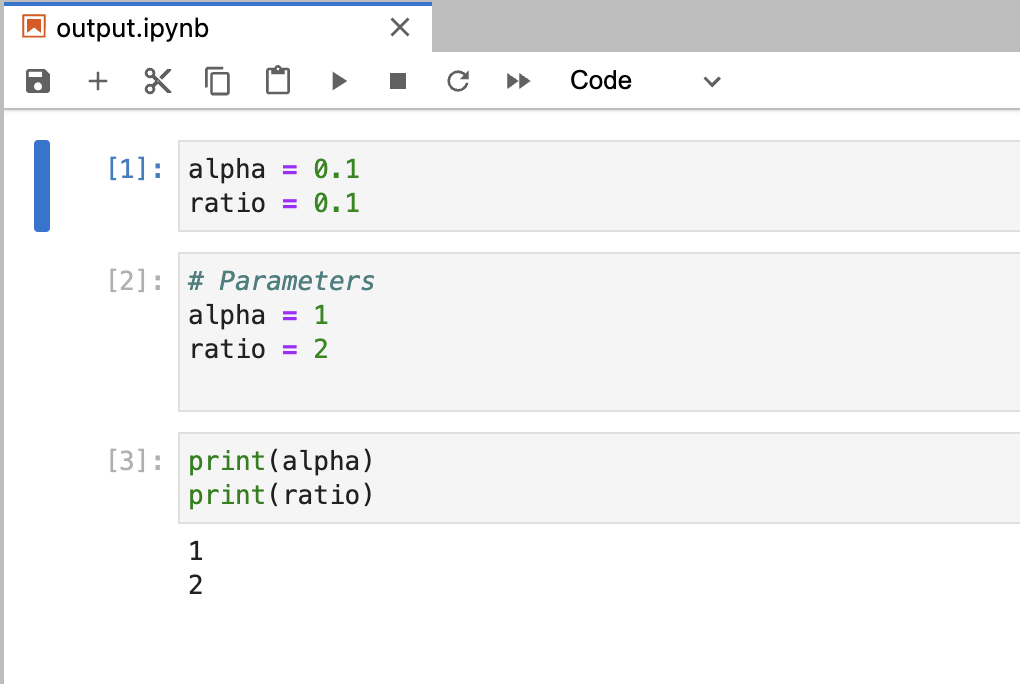Close the output.ipynb tab

(399, 27)
